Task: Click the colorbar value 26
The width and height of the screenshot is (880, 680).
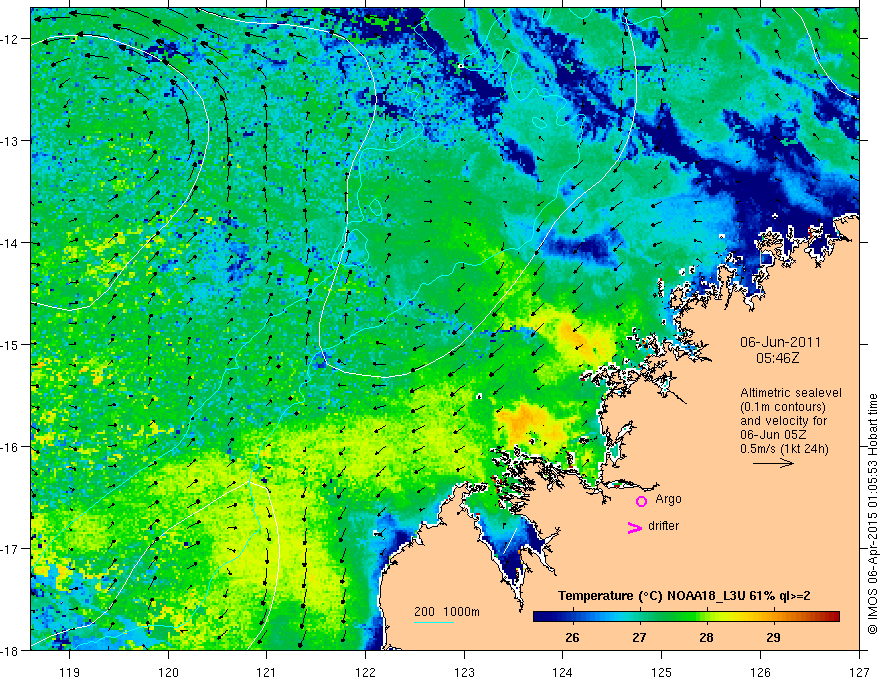Action: 572,637
